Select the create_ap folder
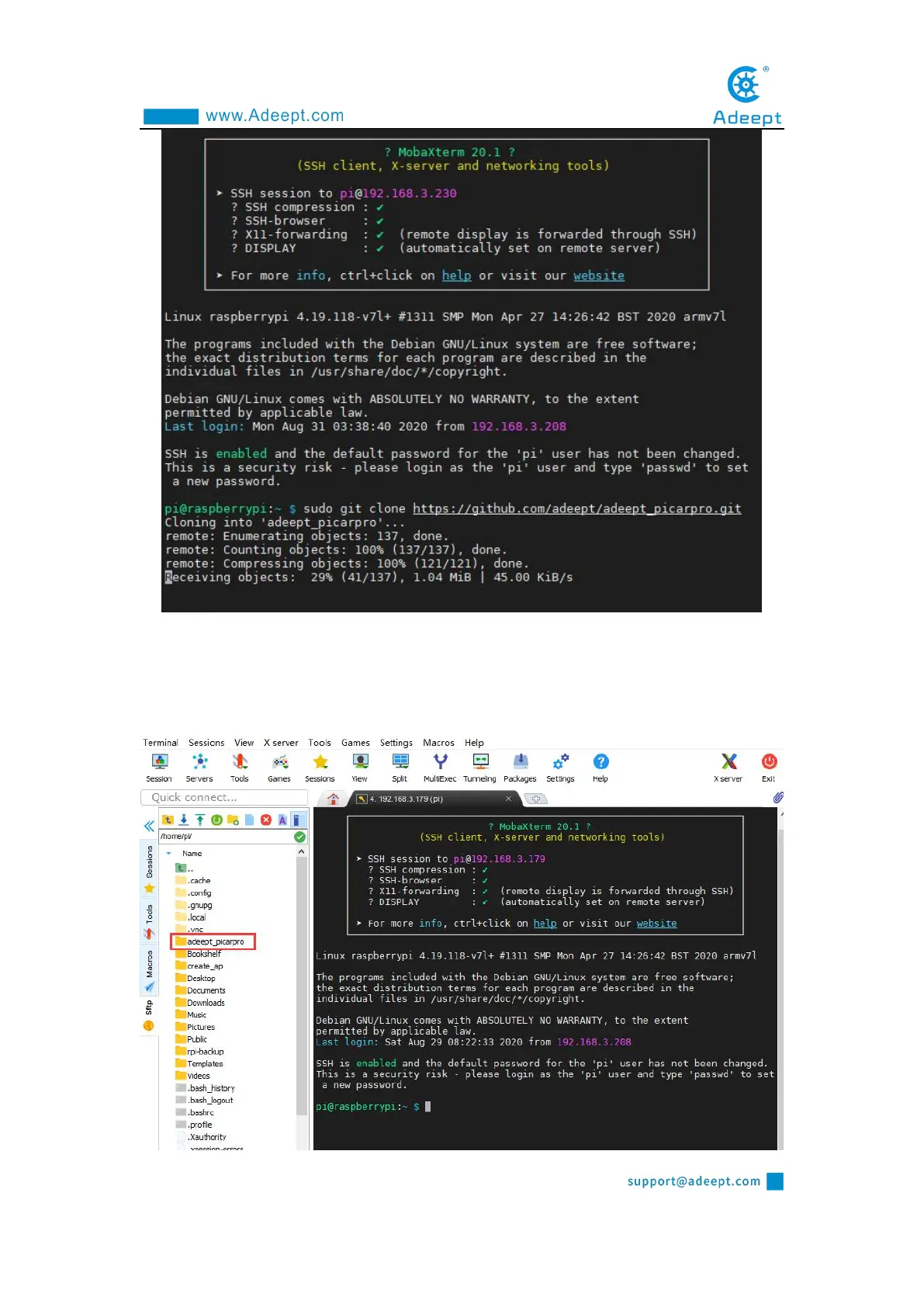Screen dimensions: 924x1307 [199, 966]
